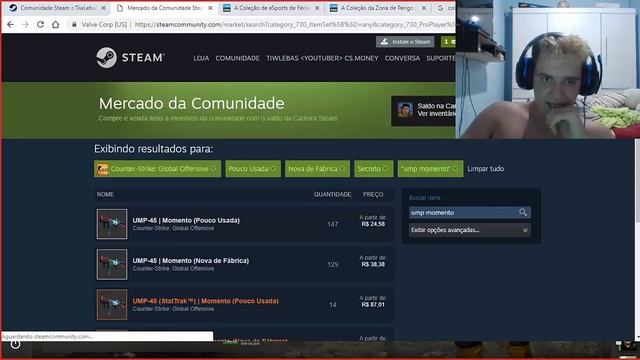This screenshot has width=640, height=360.
Task: Open UMP-45 (StatTrak) Momento (Pouco Usada) listing
Action: click(245, 304)
